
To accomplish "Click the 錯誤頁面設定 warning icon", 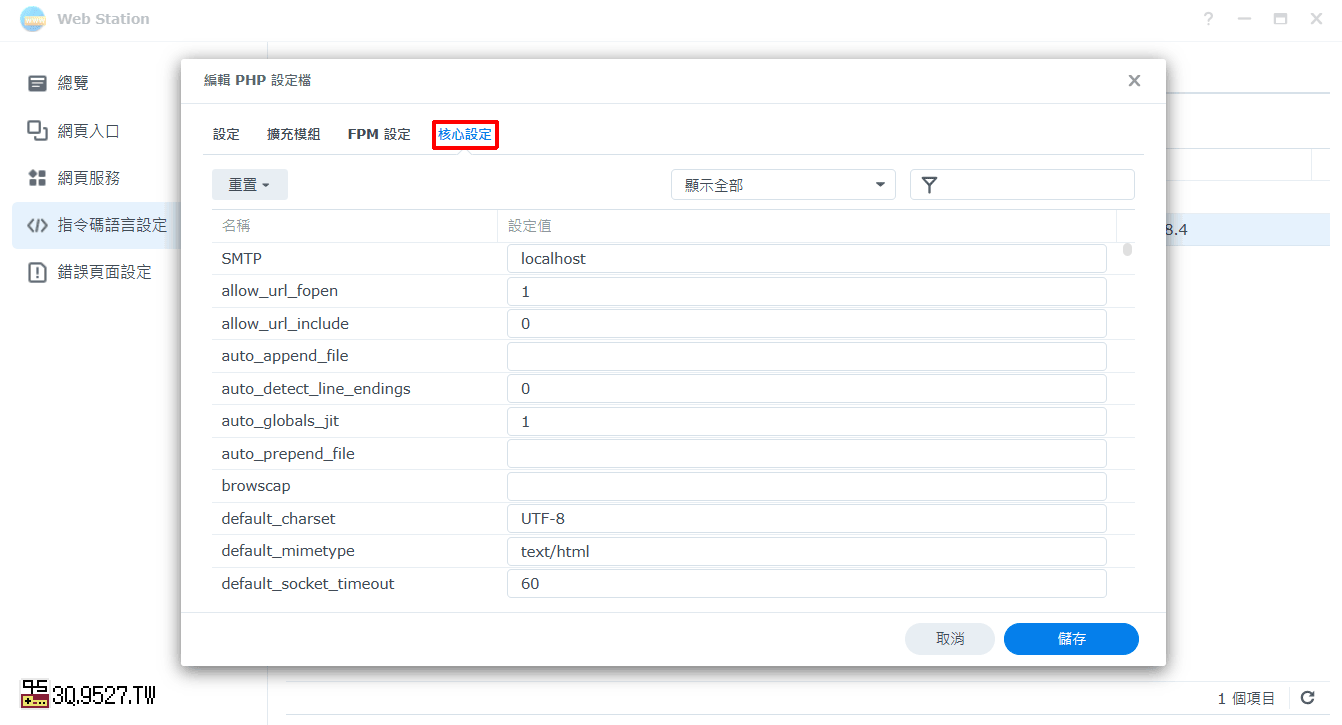I will [x=37, y=272].
